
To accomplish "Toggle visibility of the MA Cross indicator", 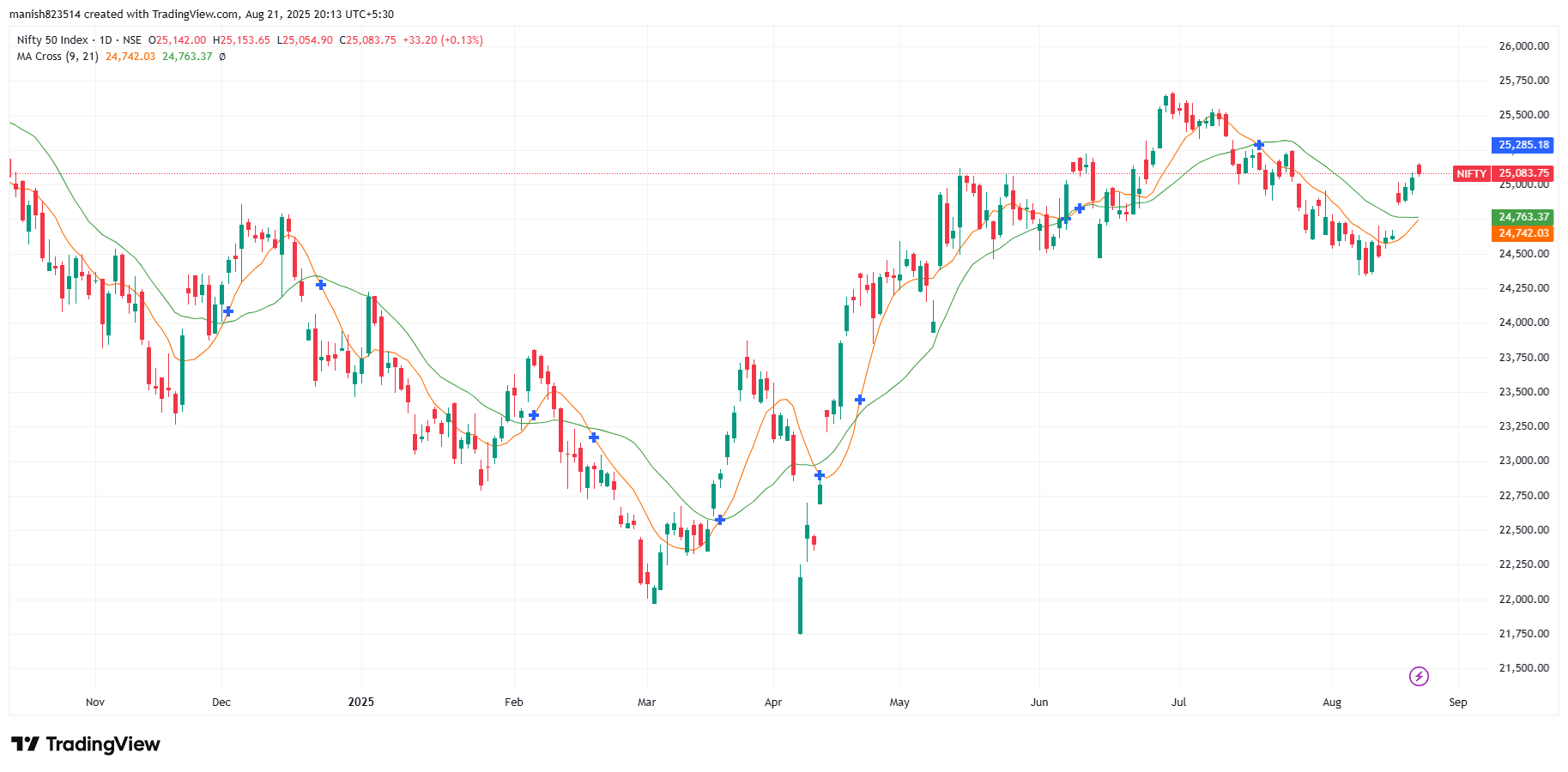I will tap(221, 56).
